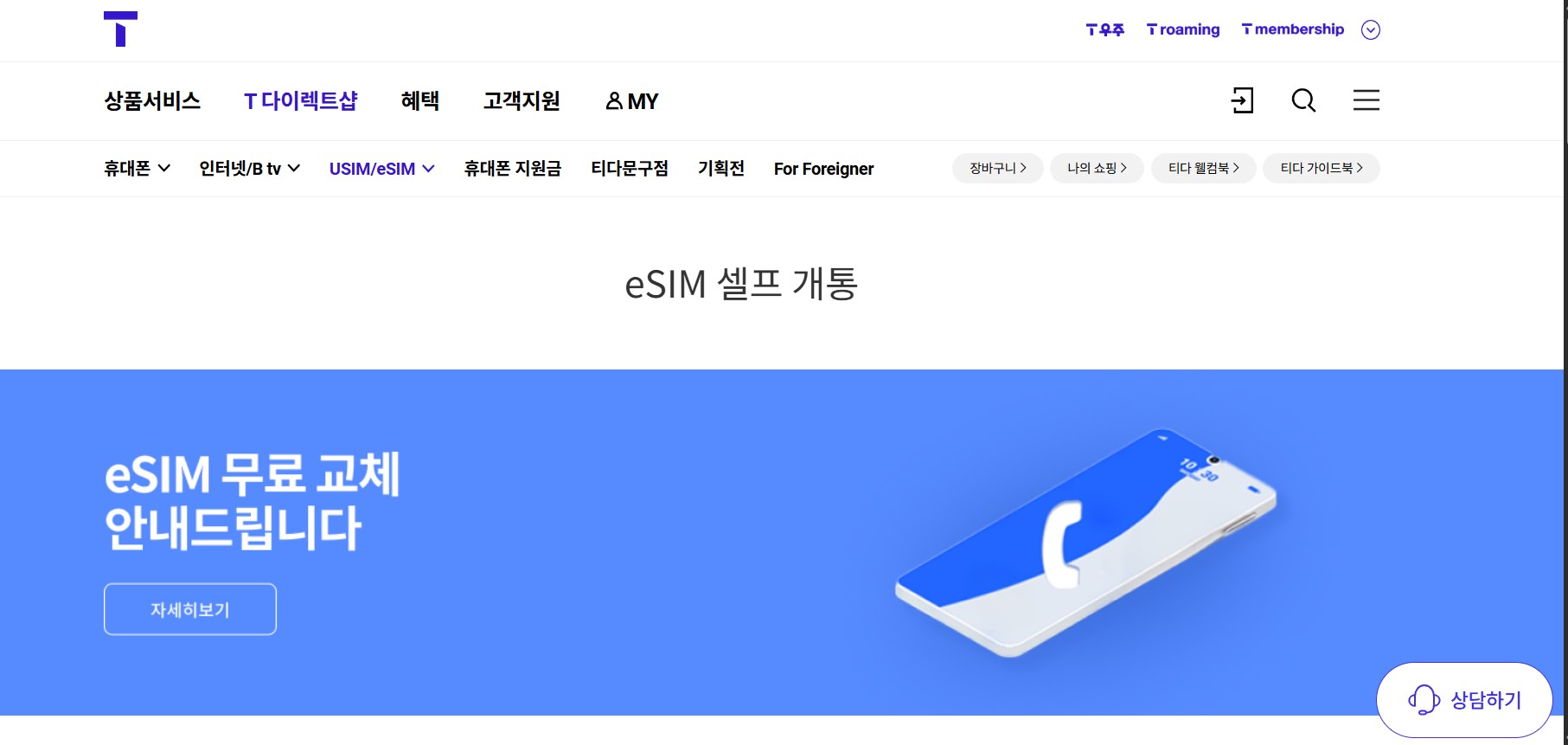Screen dimensions: 1568x745
Task: Click the page vertical scrollbar
Action: click(x=1564, y=372)
